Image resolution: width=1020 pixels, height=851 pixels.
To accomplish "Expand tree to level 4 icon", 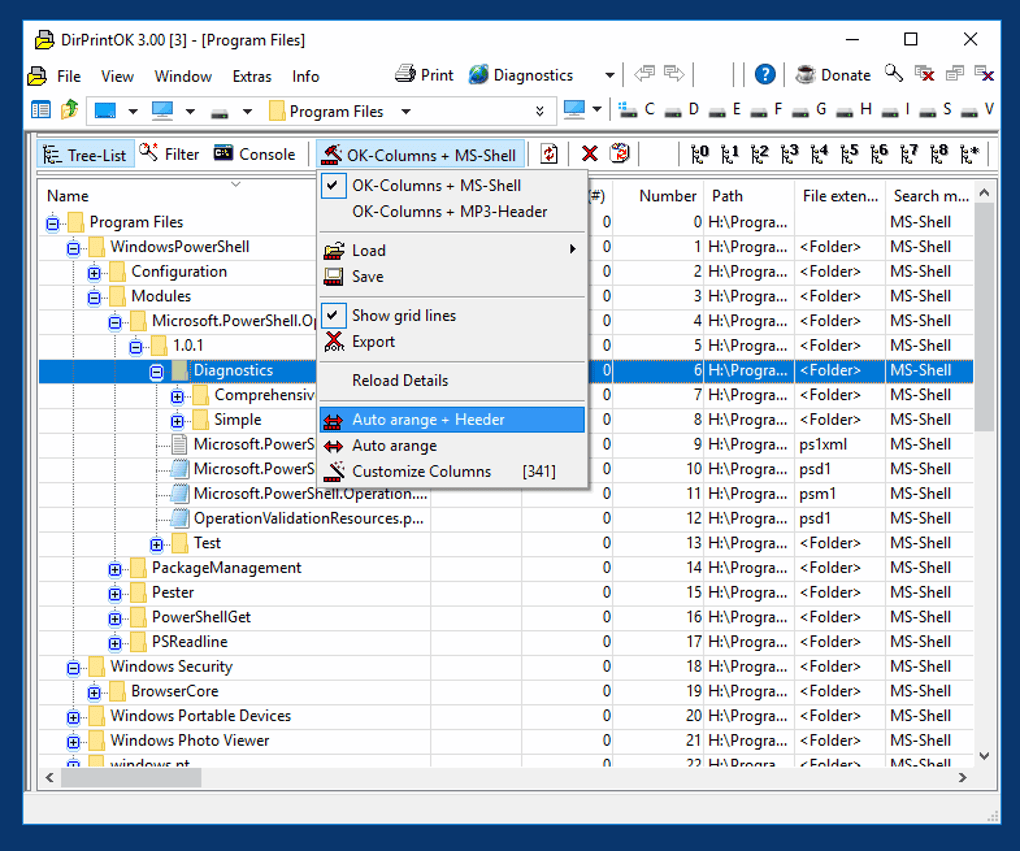I will click(x=819, y=154).
